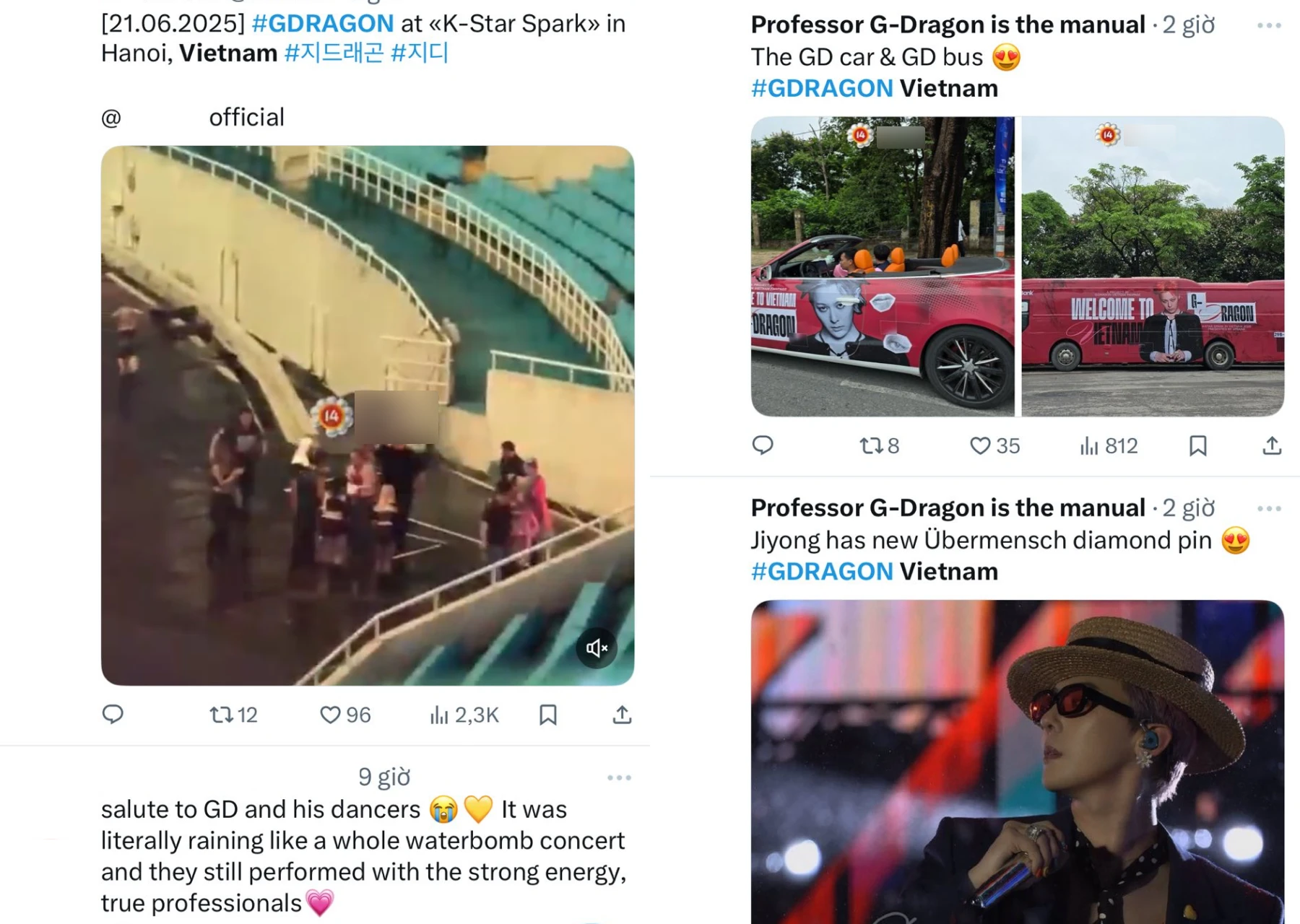Unmute the stadium video
Image resolution: width=1300 pixels, height=924 pixels.
[597, 648]
